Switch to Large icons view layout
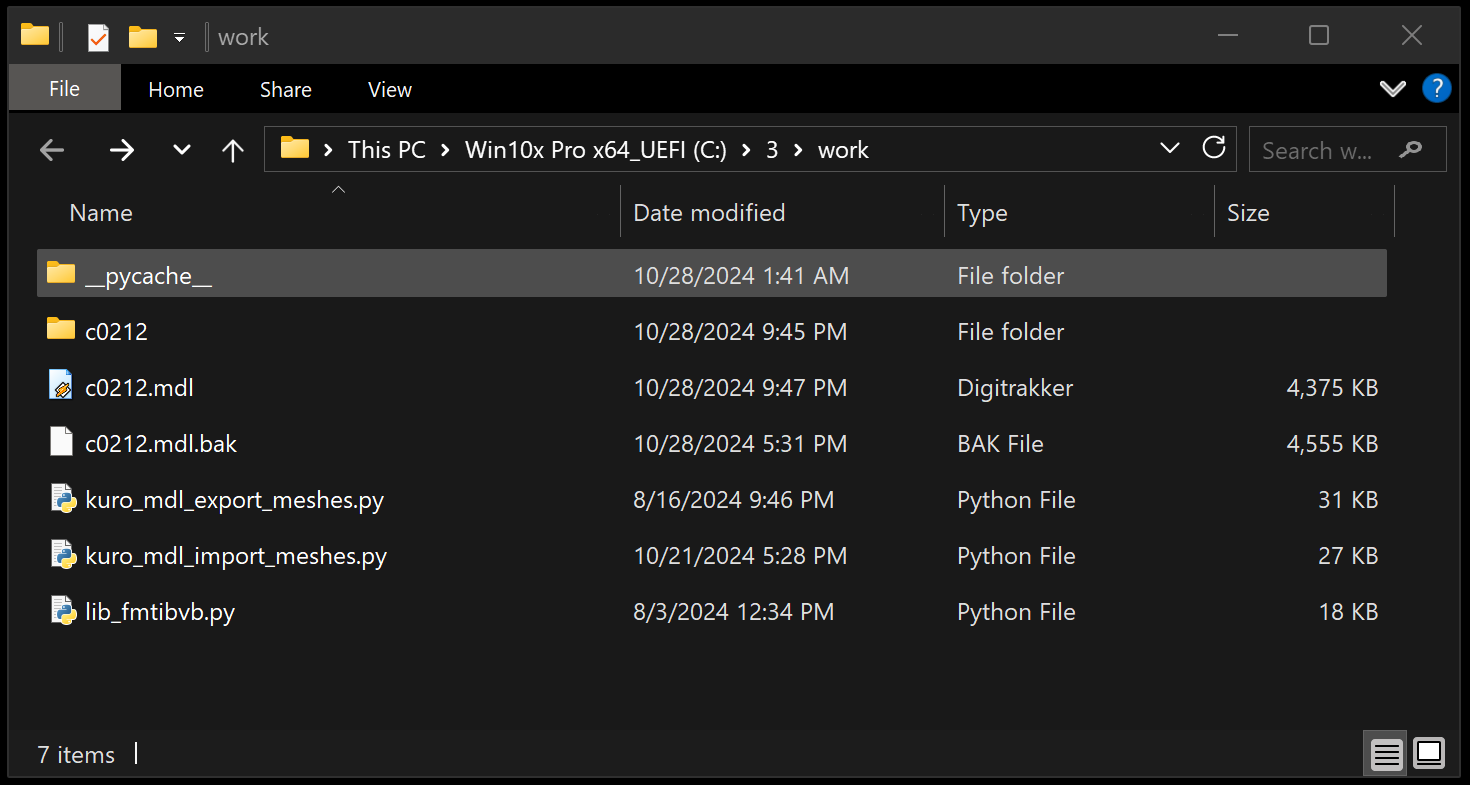The width and height of the screenshot is (1470, 785). [1429, 753]
